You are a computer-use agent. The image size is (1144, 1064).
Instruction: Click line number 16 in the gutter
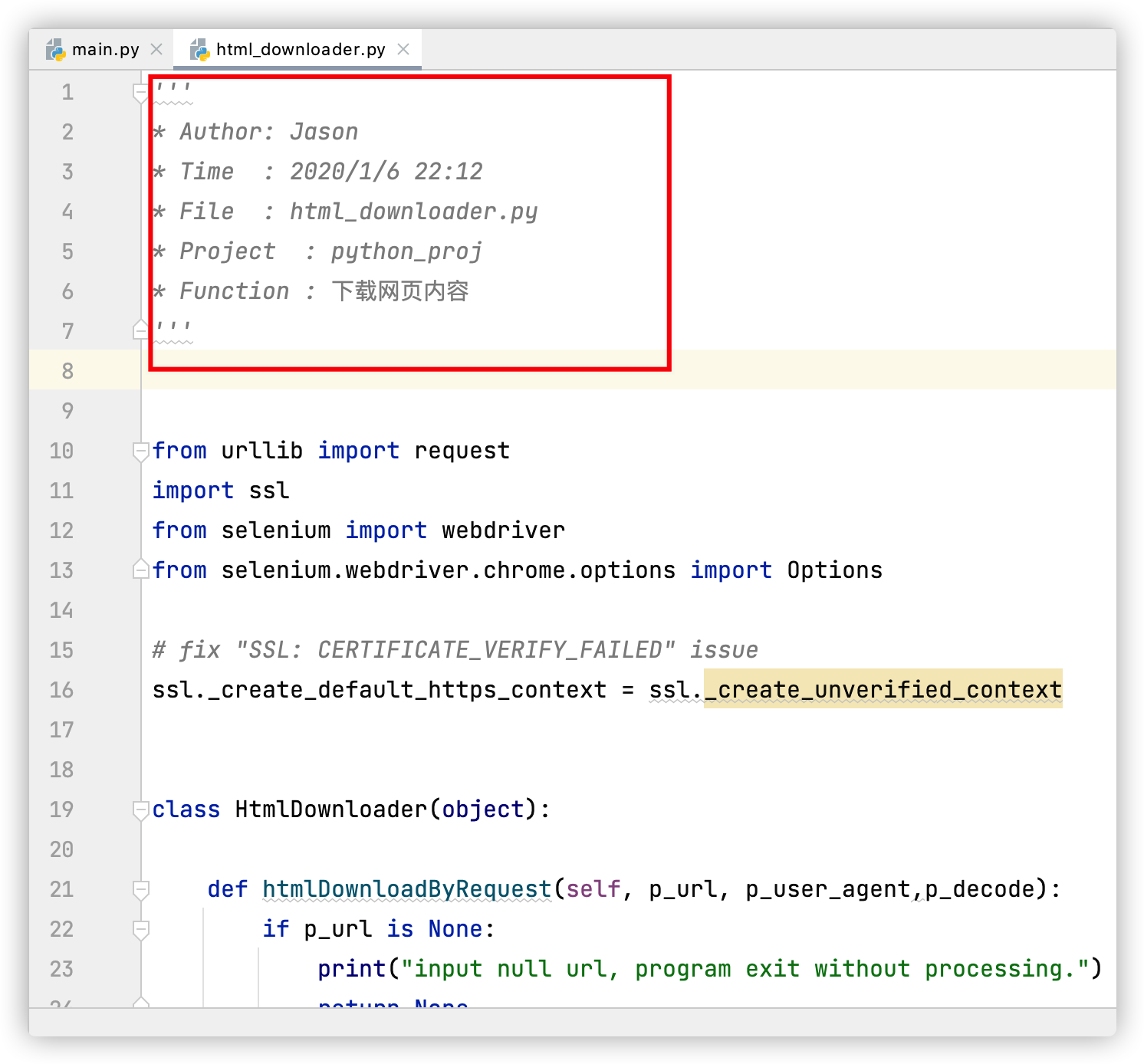click(x=61, y=690)
